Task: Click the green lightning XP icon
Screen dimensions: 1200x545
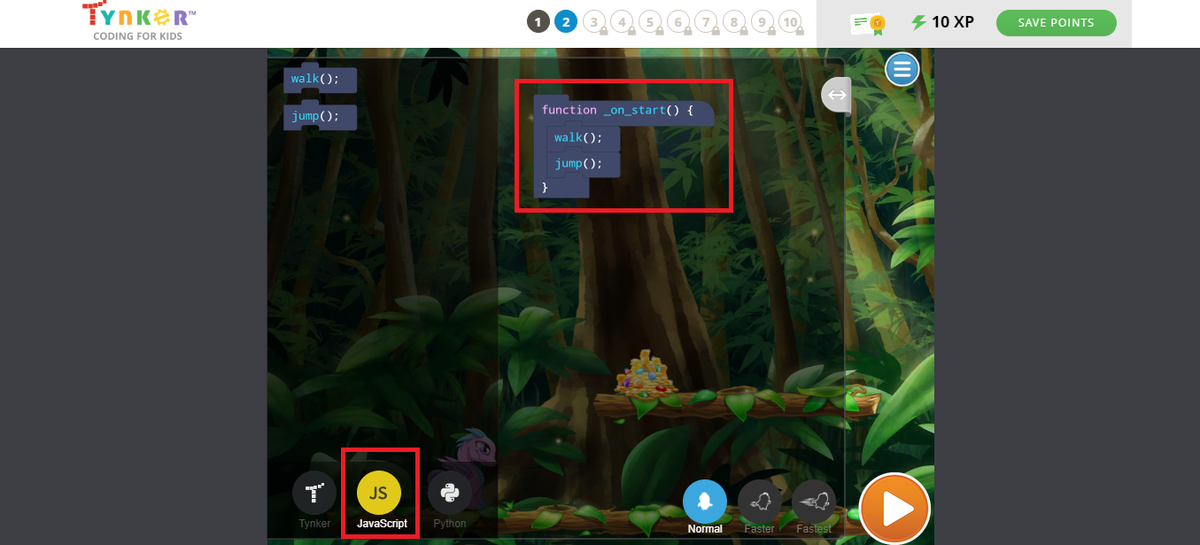Action: (x=918, y=22)
